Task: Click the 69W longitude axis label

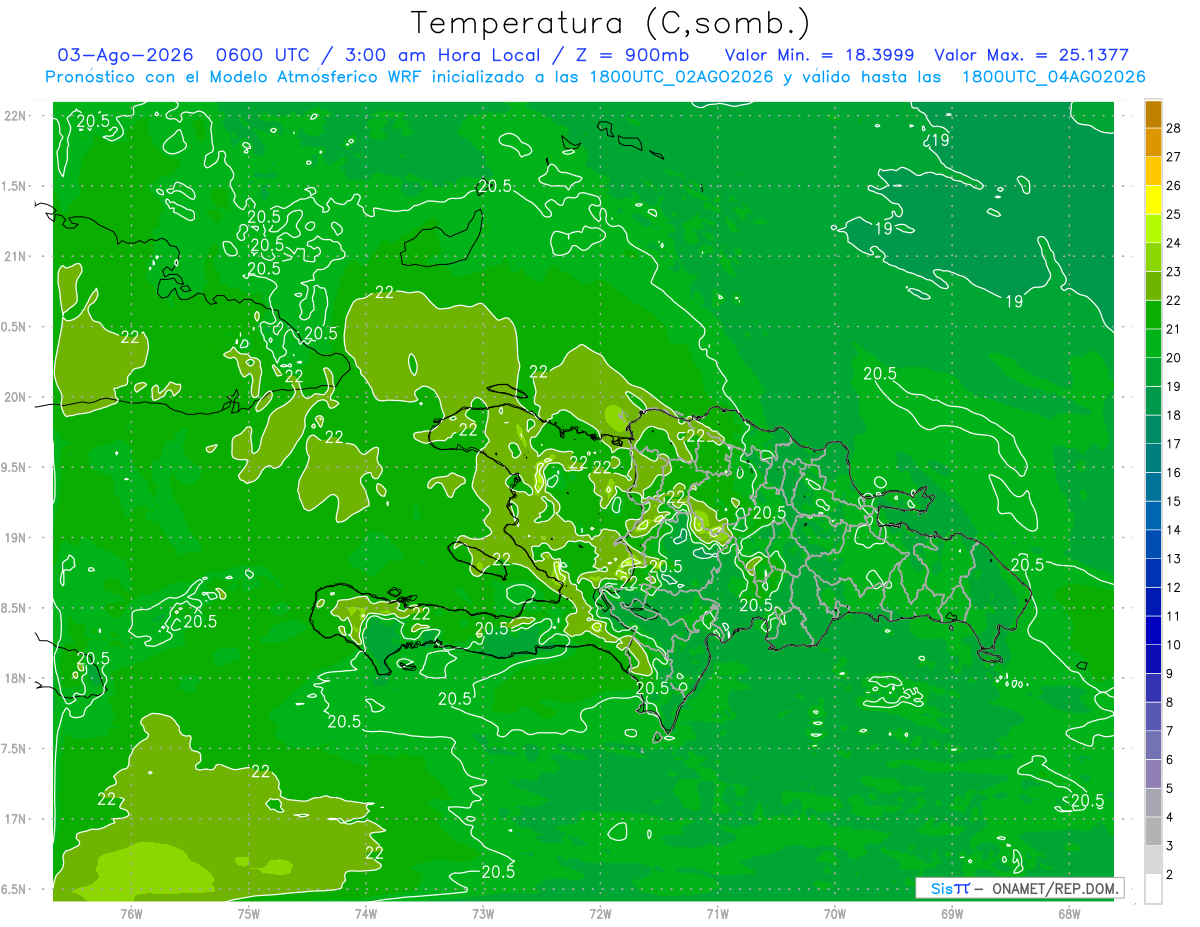Action: point(952,914)
